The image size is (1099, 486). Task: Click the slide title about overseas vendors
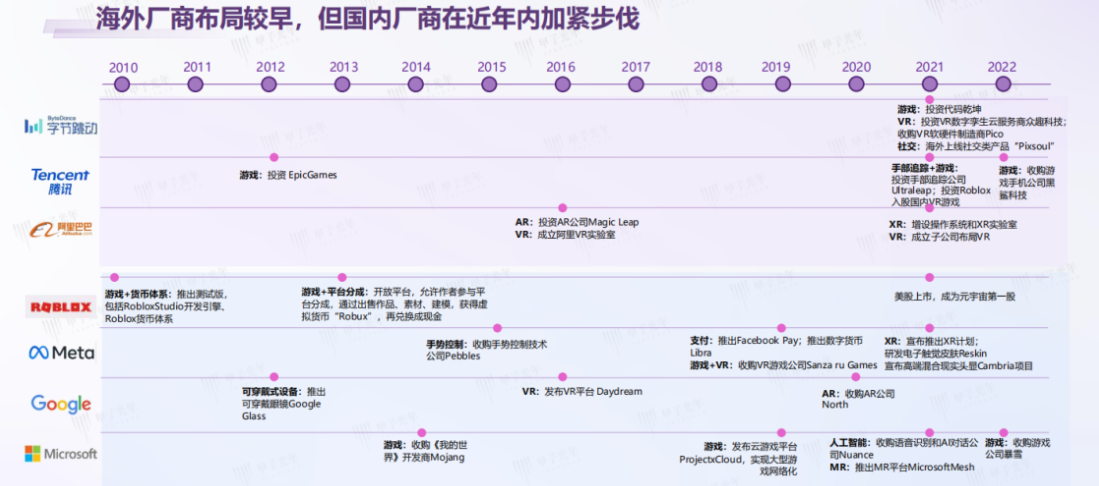[x=366, y=21]
